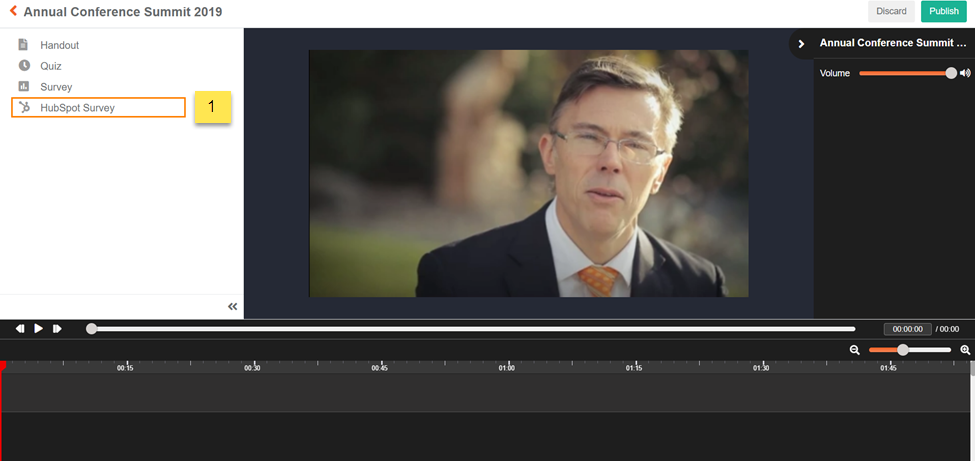The width and height of the screenshot is (975, 461).
Task: Click the Volume slider handle
Action: tap(951, 73)
